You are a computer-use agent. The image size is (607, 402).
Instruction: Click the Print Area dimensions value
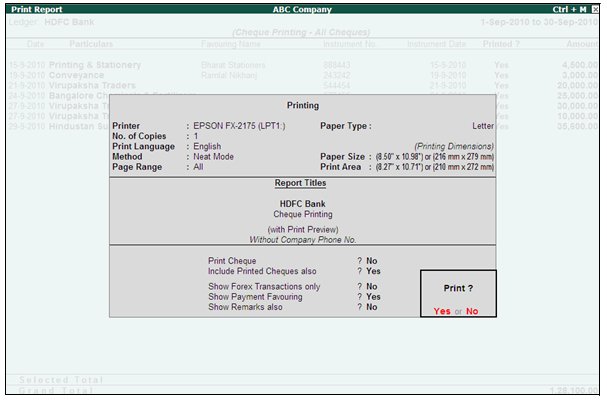[435, 167]
